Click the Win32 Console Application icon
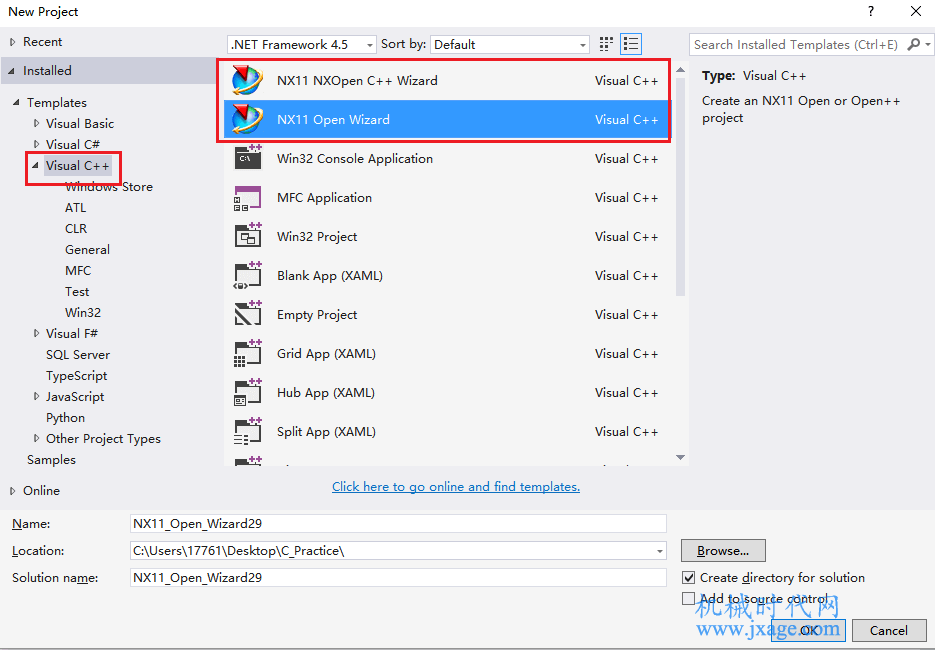 (248, 158)
